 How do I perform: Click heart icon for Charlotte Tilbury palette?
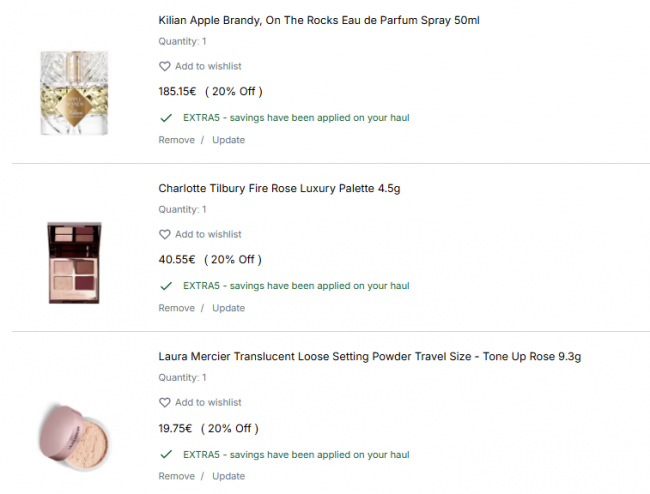coord(165,235)
